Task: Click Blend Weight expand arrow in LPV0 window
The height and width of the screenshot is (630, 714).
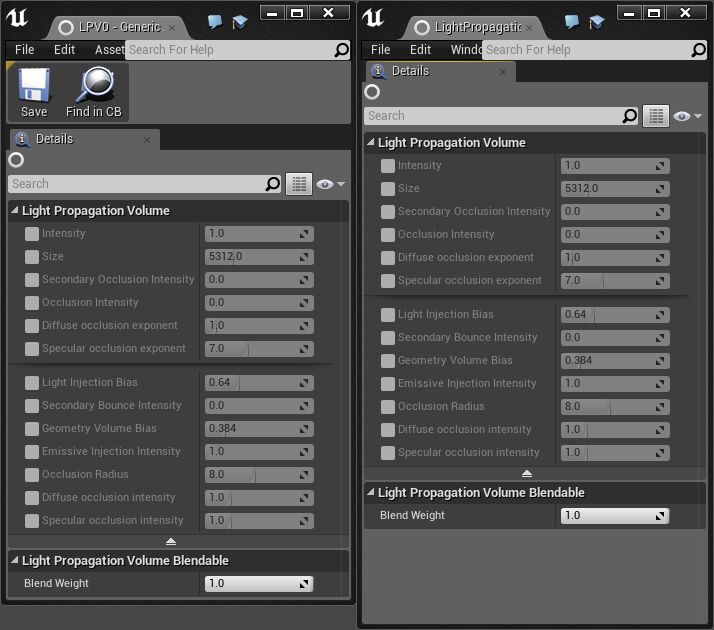Action: [x=304, y=584]
